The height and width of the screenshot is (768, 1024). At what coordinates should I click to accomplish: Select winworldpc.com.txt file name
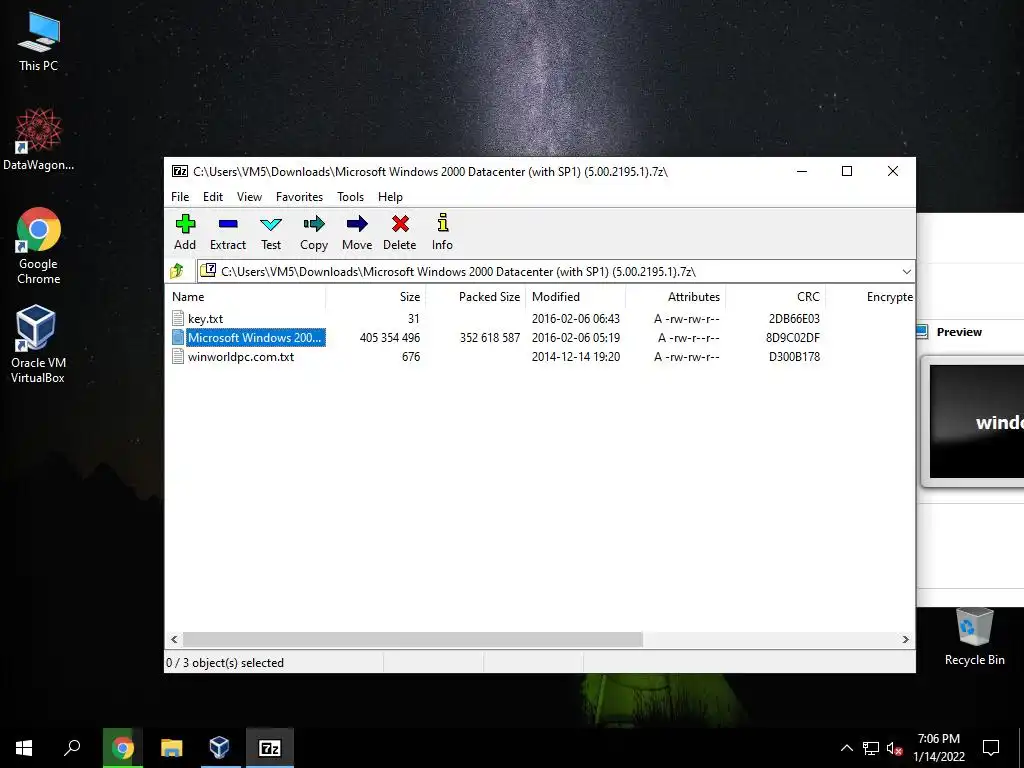coord(241,357)
